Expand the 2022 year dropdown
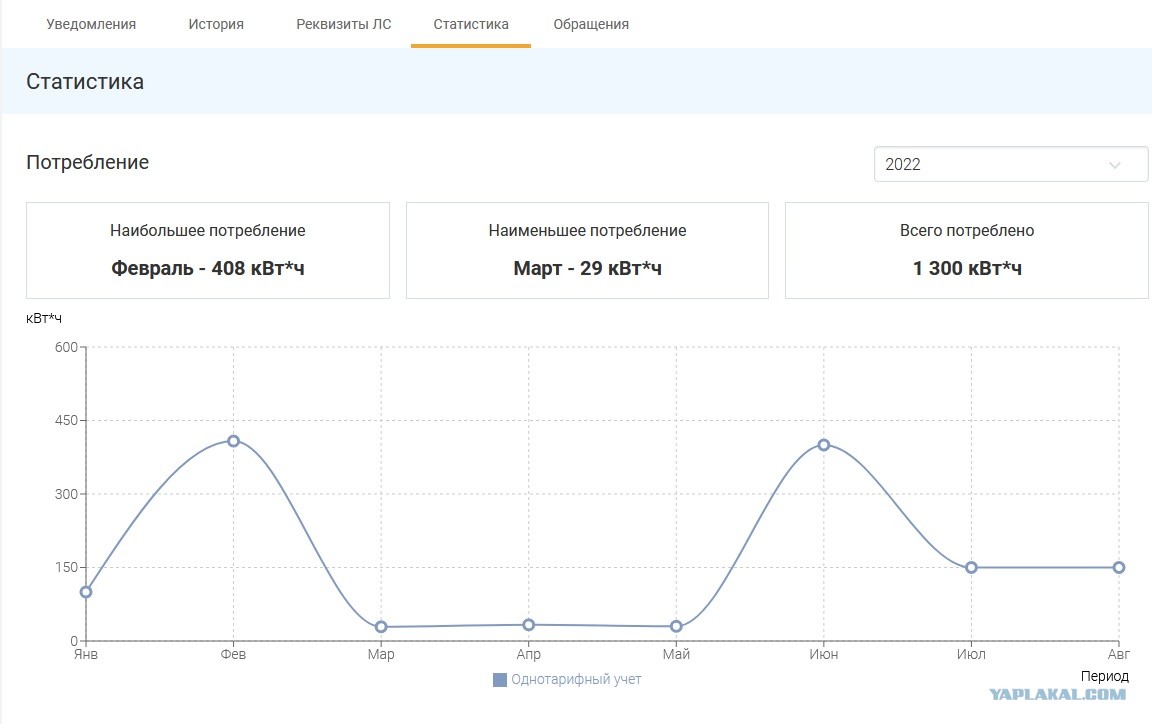Image resolution: width=1152 pixels, height=724 pixels. click(1010, 164)
